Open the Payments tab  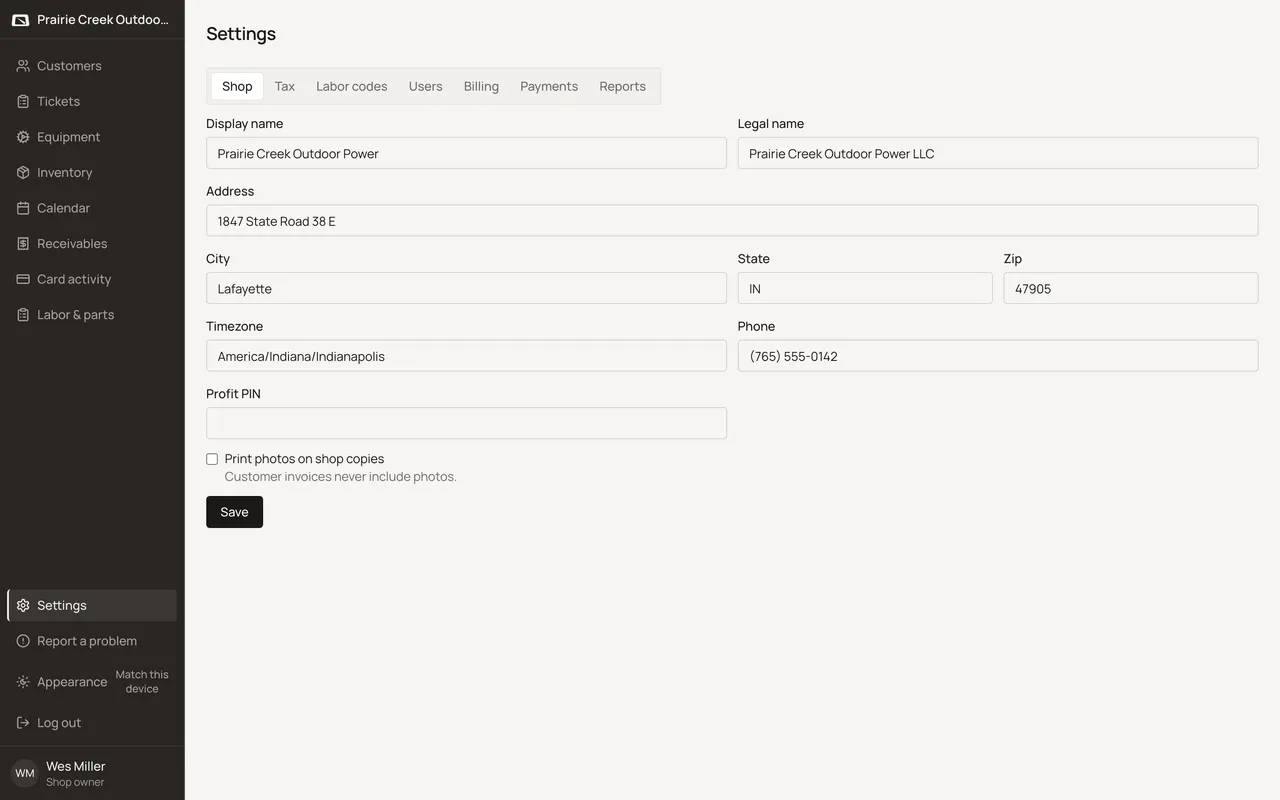pyautogui.click(x=549, y=86)
